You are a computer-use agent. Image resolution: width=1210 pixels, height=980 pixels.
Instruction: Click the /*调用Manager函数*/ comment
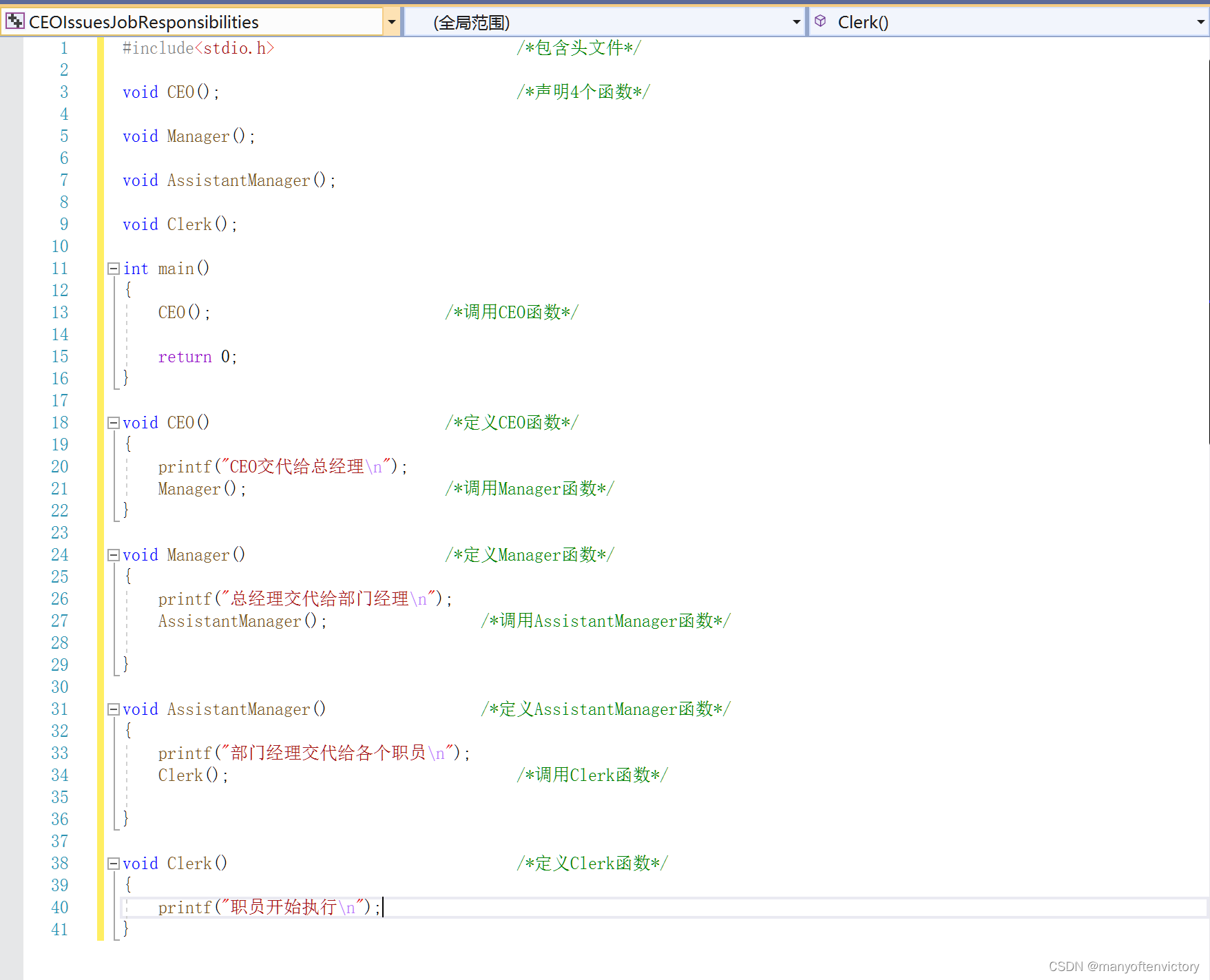coord(530,489)
